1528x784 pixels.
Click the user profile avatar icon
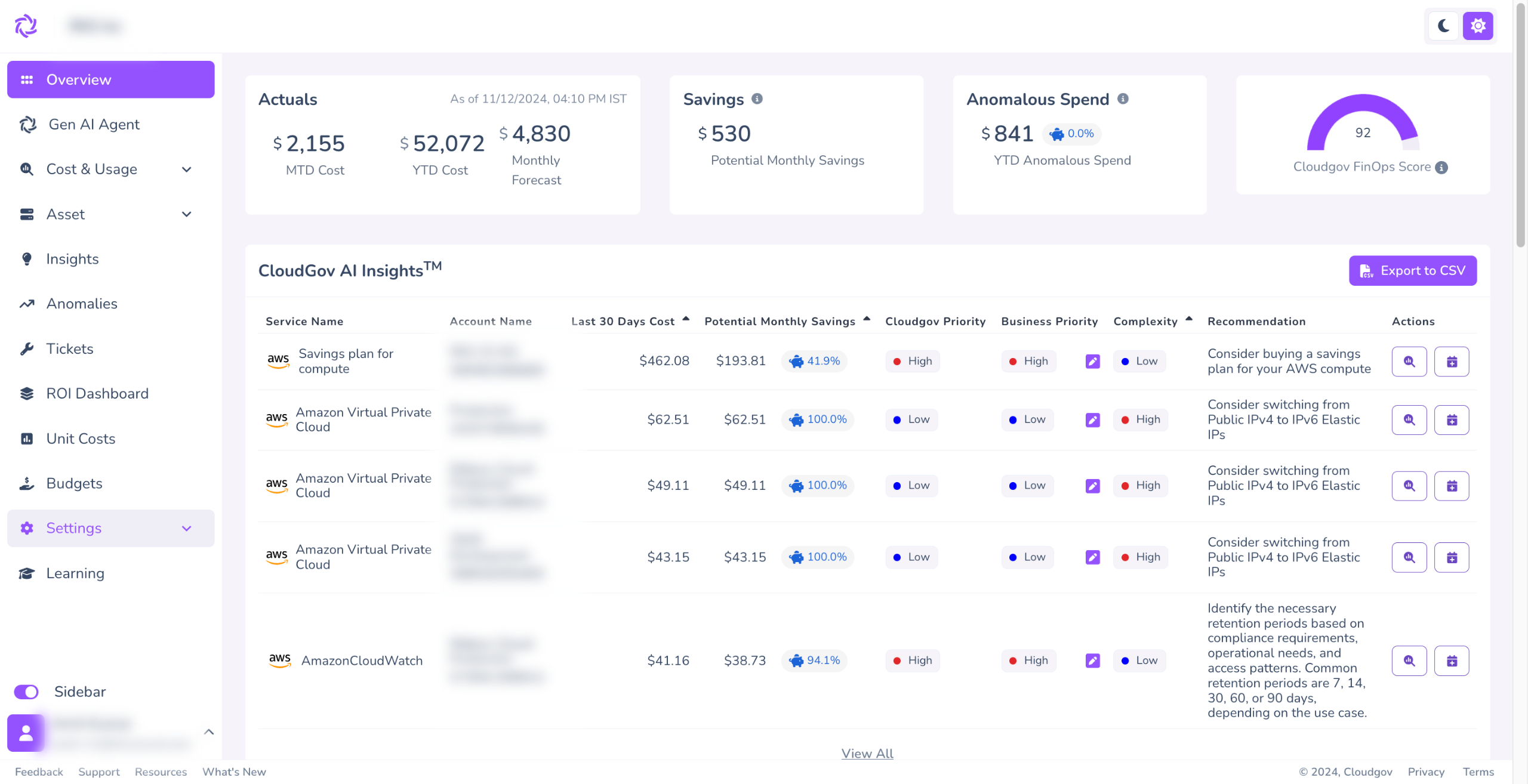26,733
